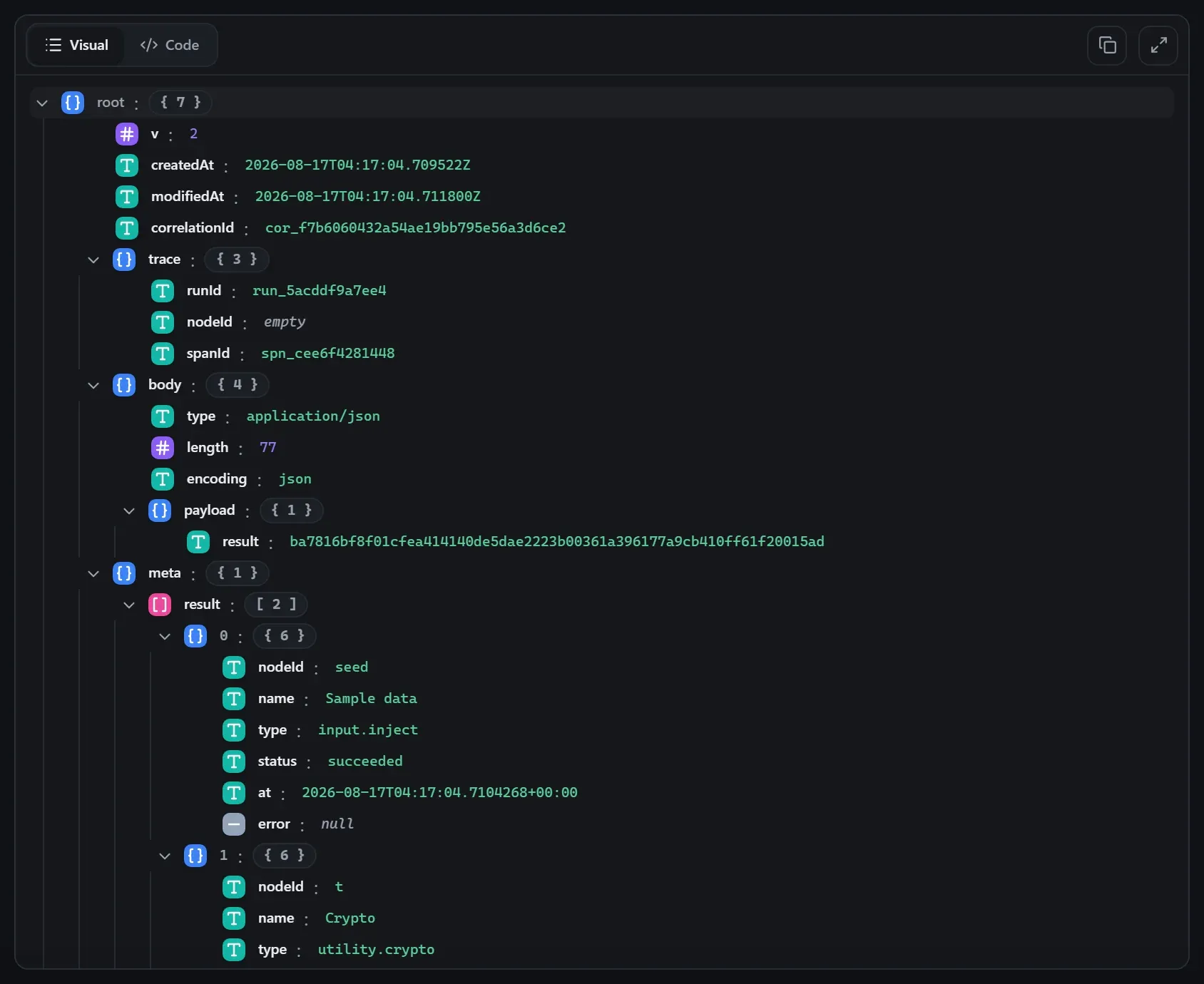Image resolution: width=1204 pixels, height=984 pixels.
Task: Click the root { 7 } count badge
Action: click(x=180, y=103)
